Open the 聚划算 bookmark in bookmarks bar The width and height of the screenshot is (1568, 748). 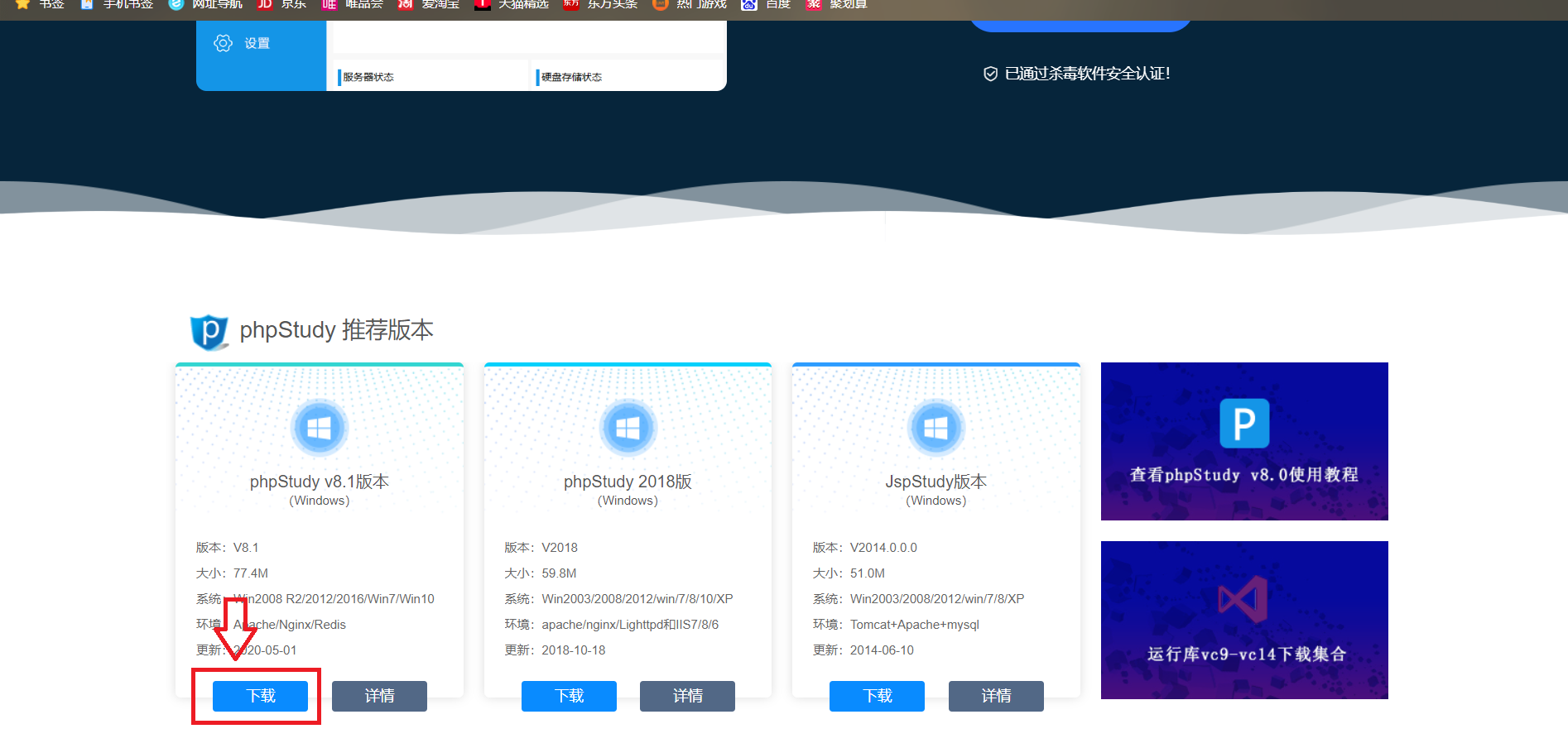click(837, 4)
